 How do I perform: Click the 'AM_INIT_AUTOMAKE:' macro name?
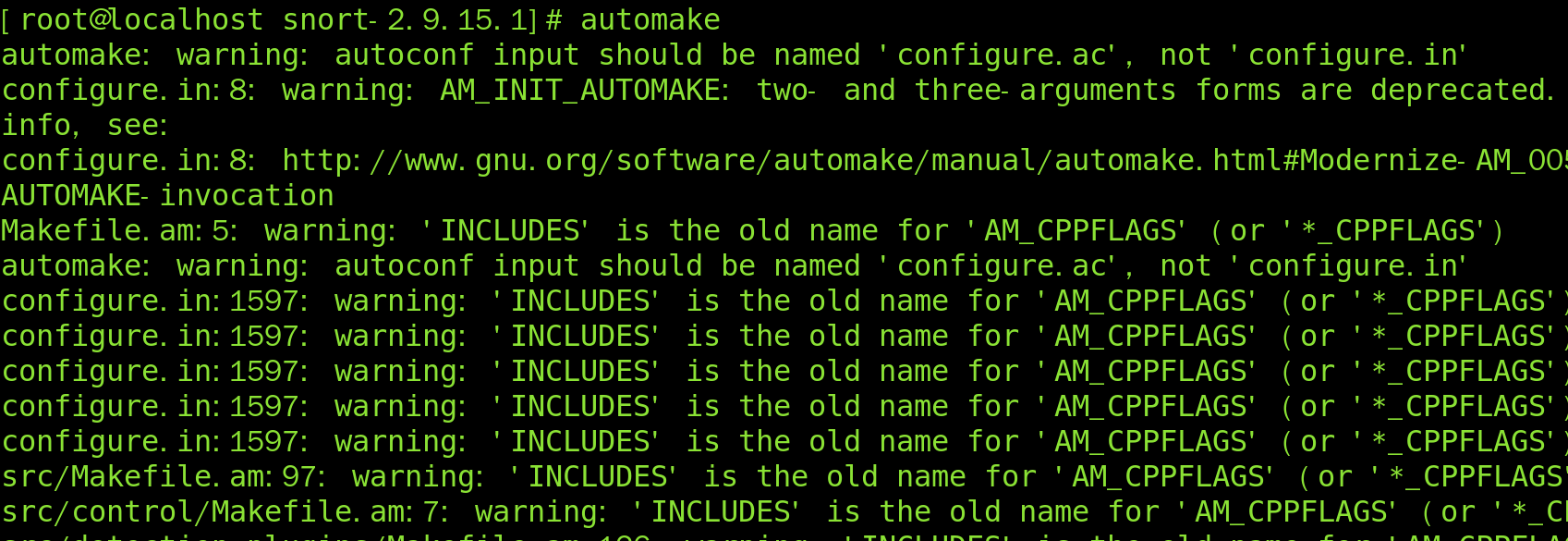point(585,90)
